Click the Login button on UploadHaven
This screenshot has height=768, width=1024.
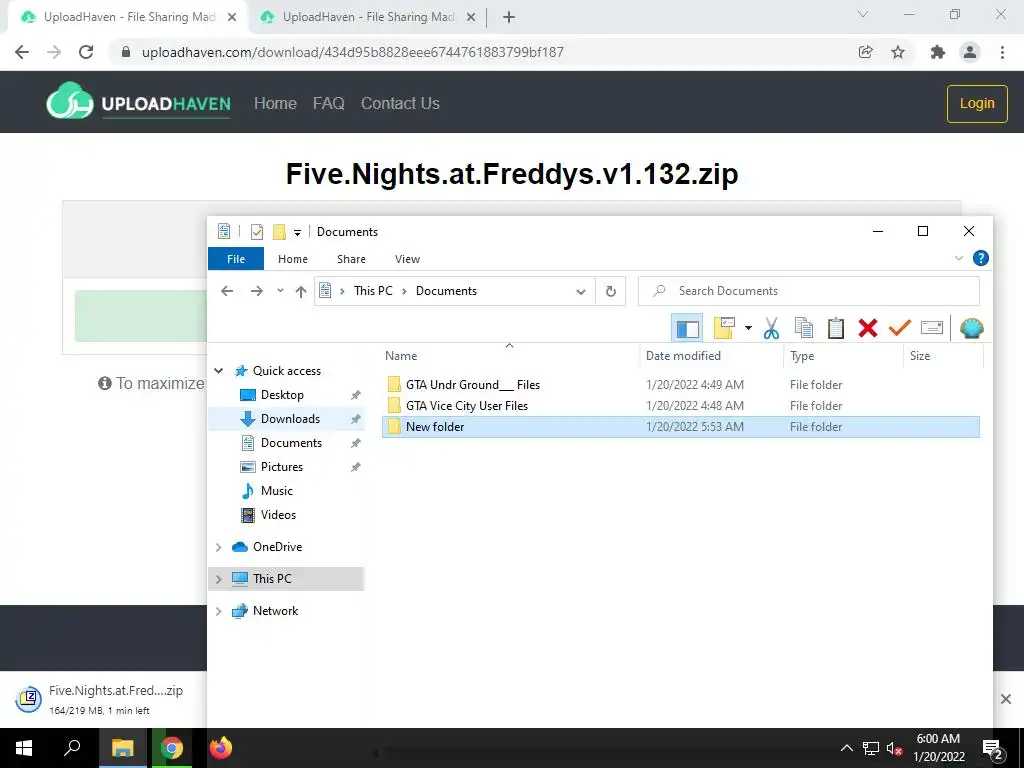point(977,103)
